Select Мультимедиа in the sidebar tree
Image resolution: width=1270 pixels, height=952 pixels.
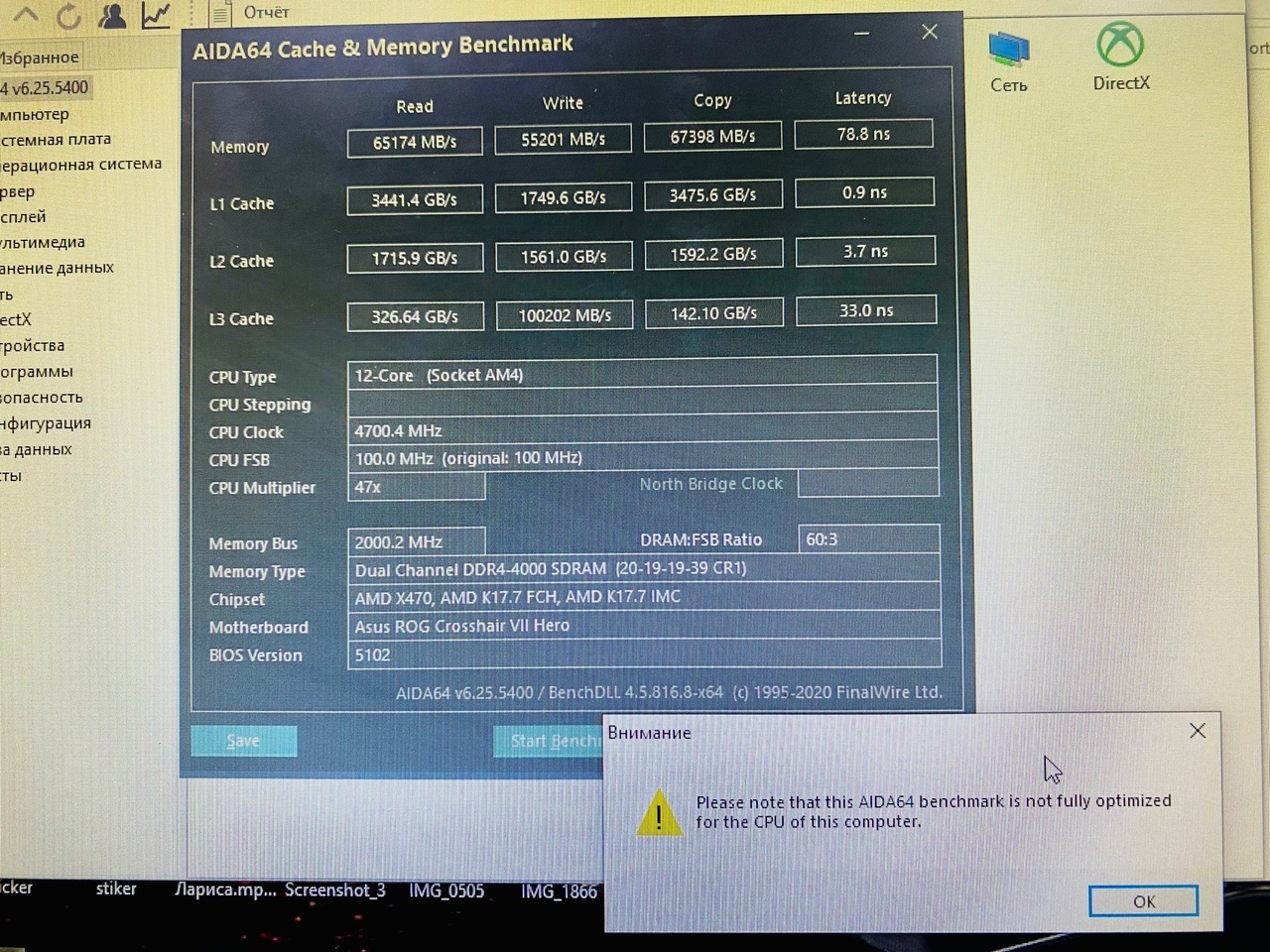(43, 242)
